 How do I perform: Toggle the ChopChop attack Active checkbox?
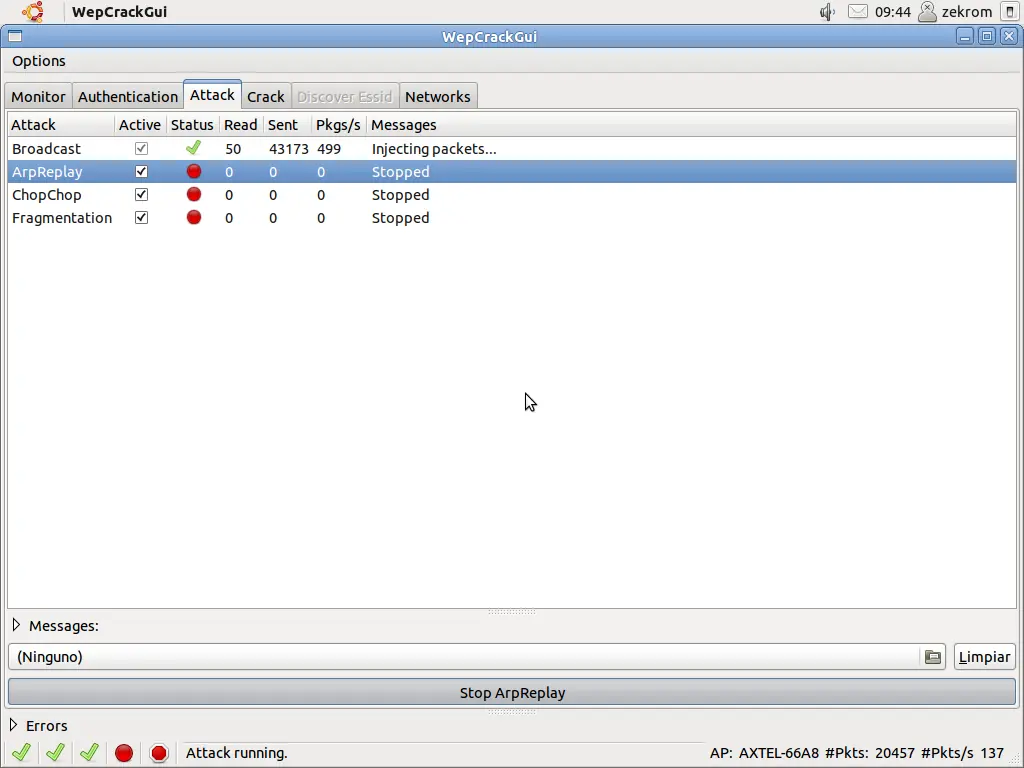click(x=141, y=195)
